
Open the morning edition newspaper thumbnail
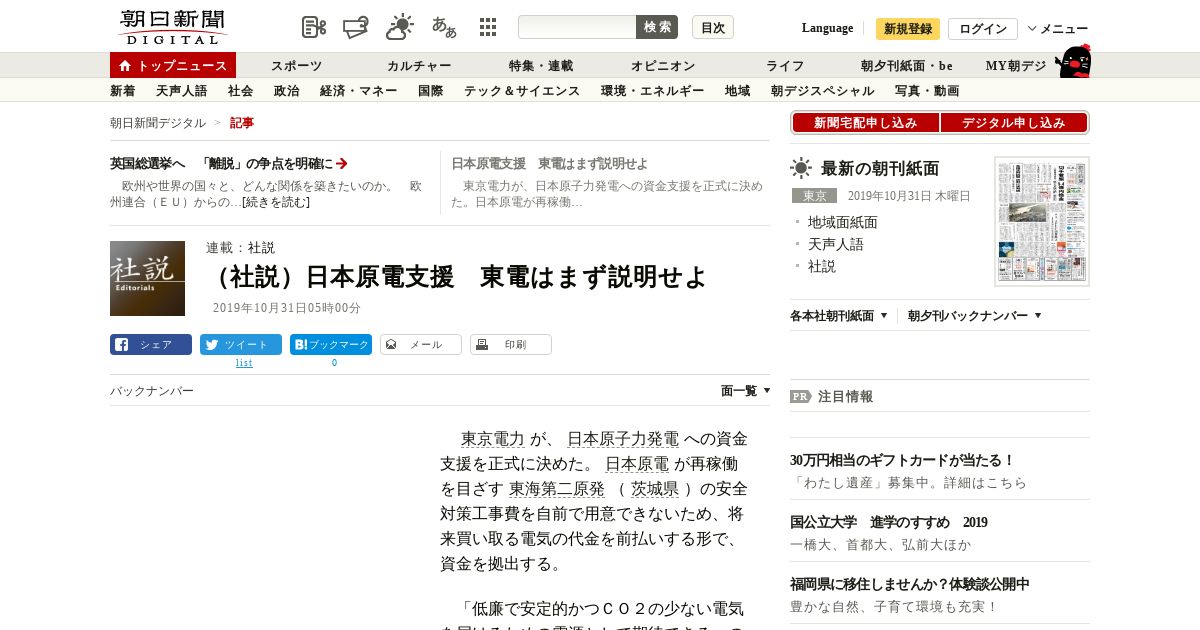[1042, 221]
